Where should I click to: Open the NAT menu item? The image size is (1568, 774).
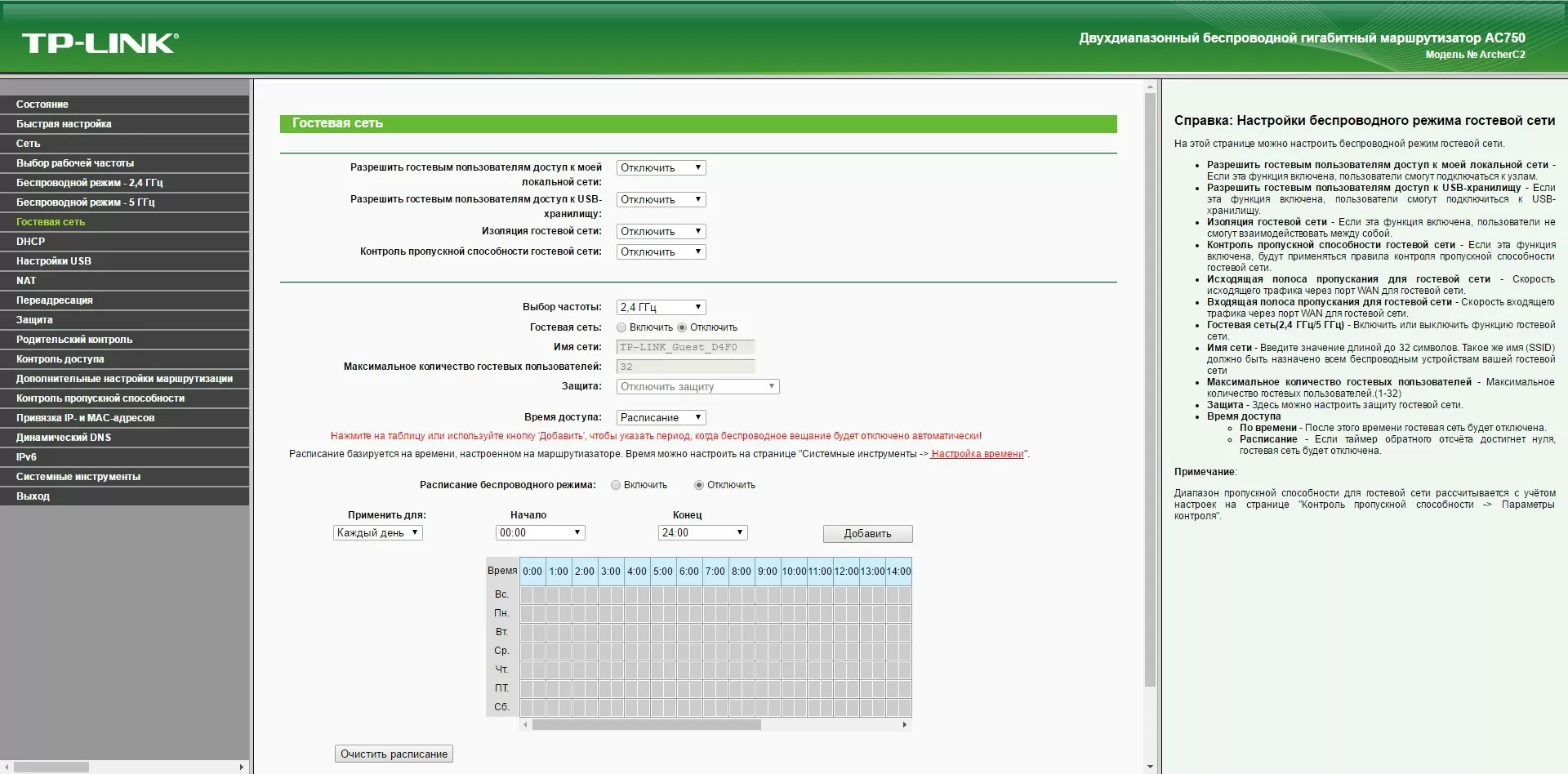[x=124, y=281]
